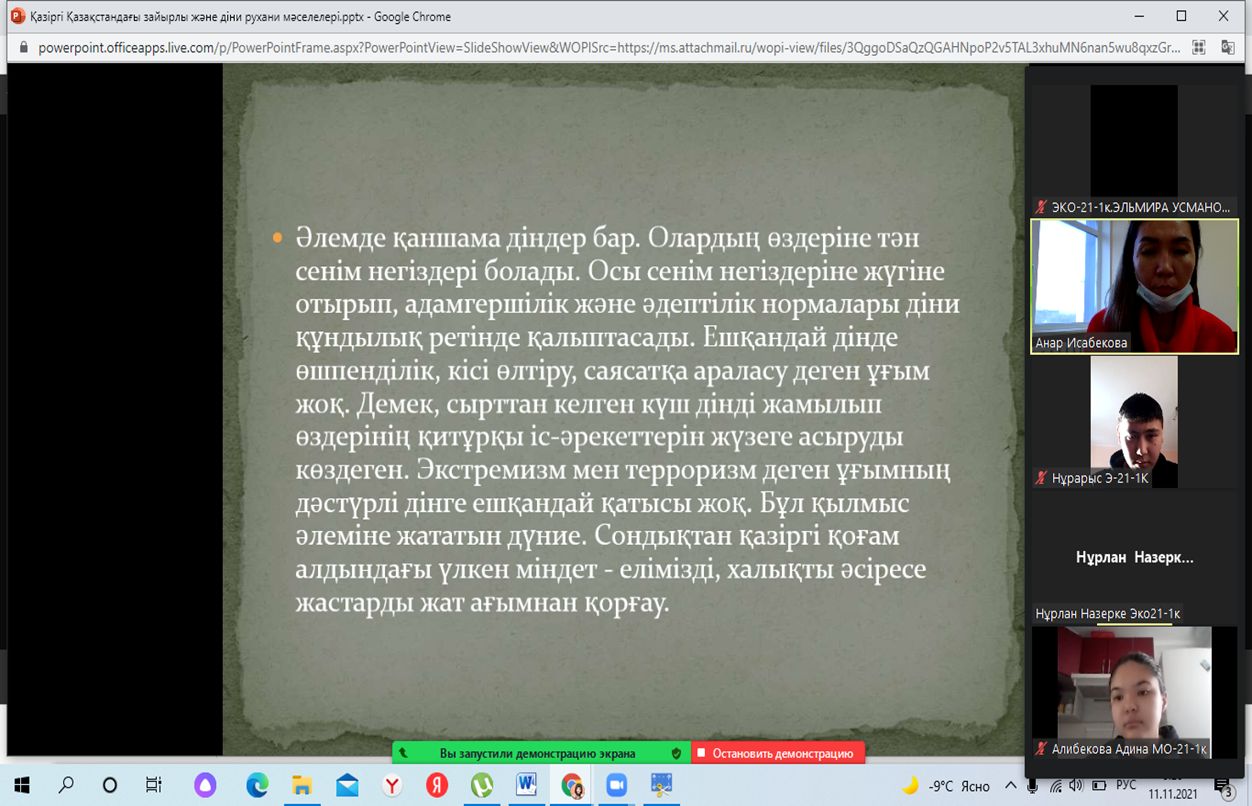Expand hidden system tray icons chevron
This screenshot has width=1252, height=806.
(x=1010, y=785)
